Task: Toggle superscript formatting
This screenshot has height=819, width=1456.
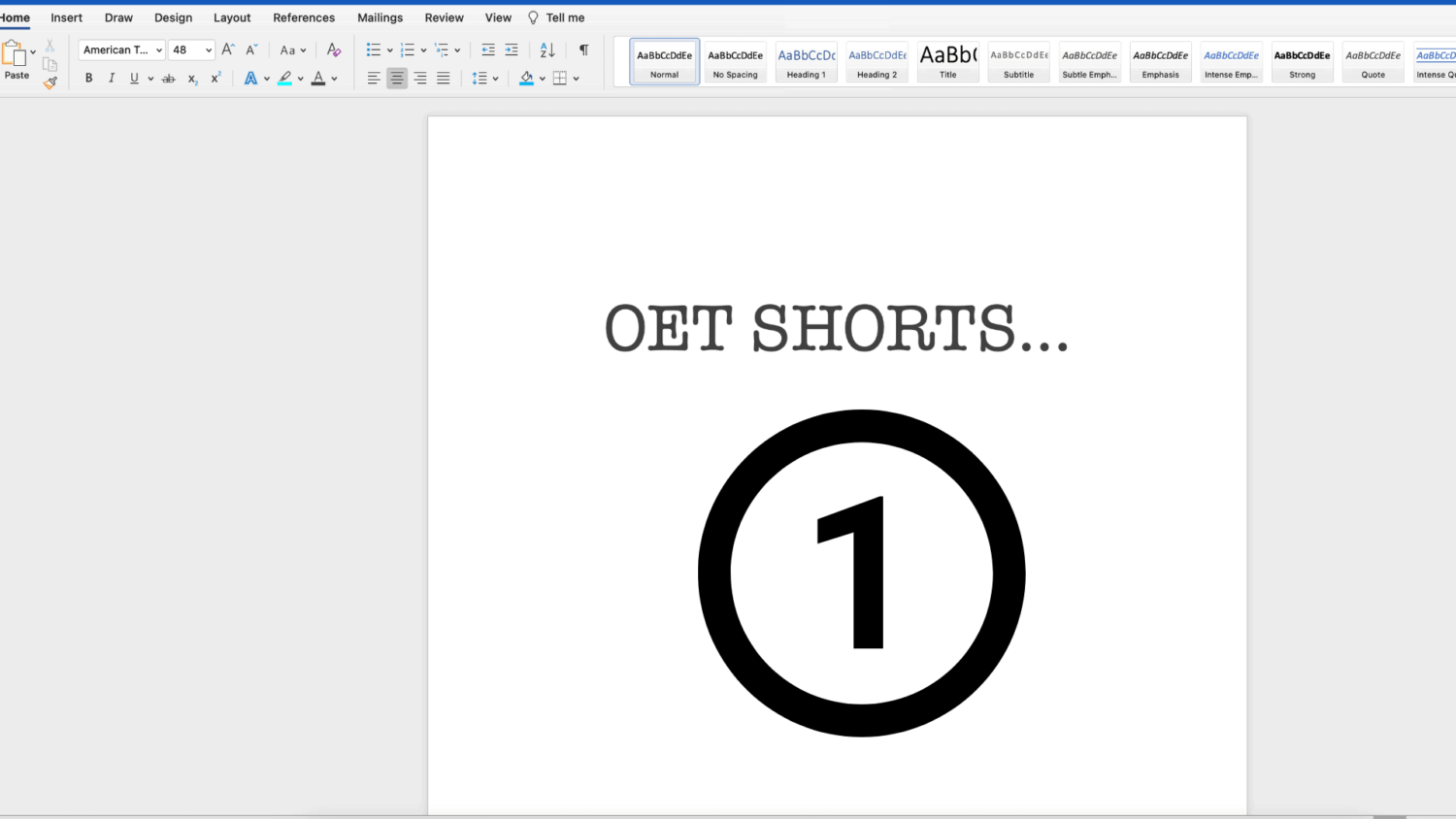Action: pos(215,78)
